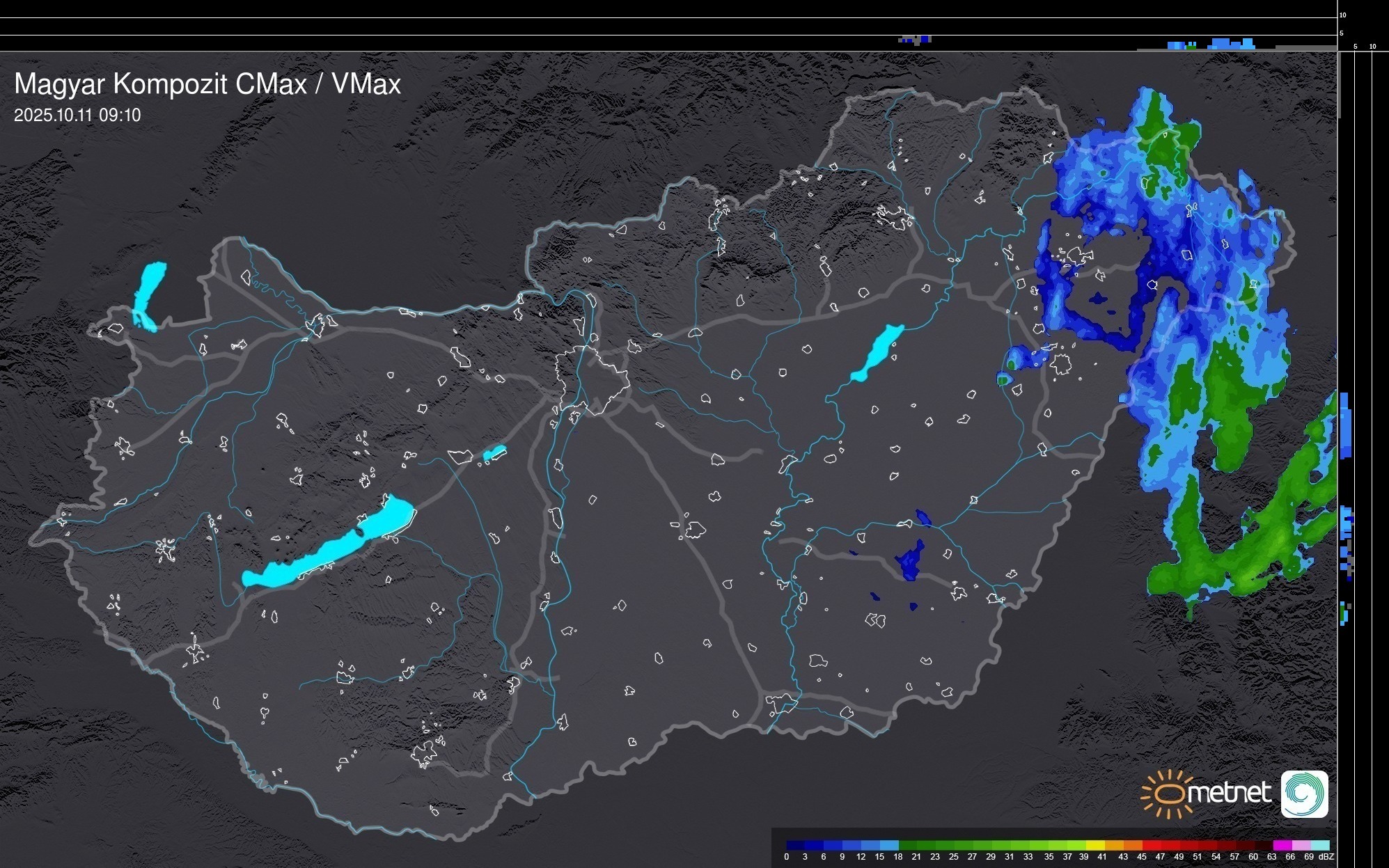1389x868 pixels.
Task: Click the Magyar Kompozit CMax / VMax title
Action: pyautogui.click(x=207, y=84)
